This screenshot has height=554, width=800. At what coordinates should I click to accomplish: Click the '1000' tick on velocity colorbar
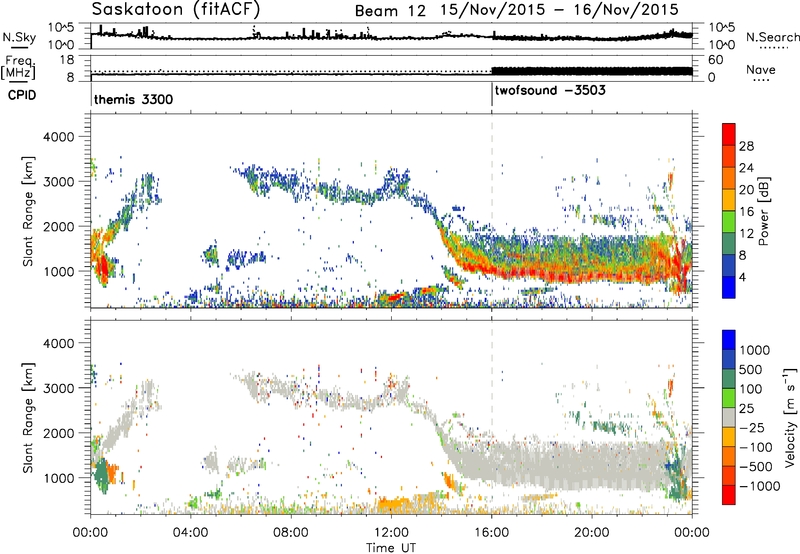[755, 350]
